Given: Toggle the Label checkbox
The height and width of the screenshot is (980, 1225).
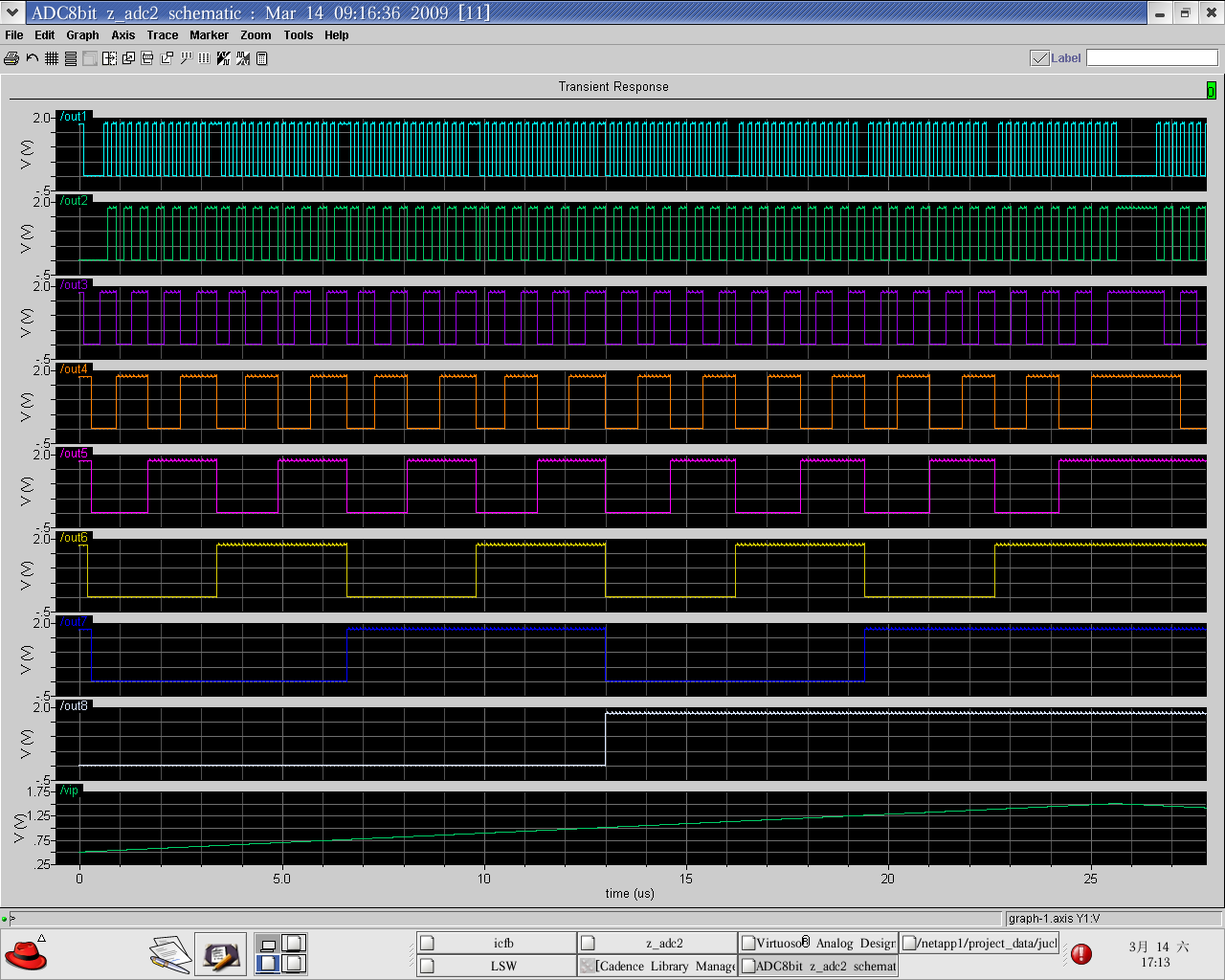Looking at the screenshot, I should click(x=1039, y=58).
